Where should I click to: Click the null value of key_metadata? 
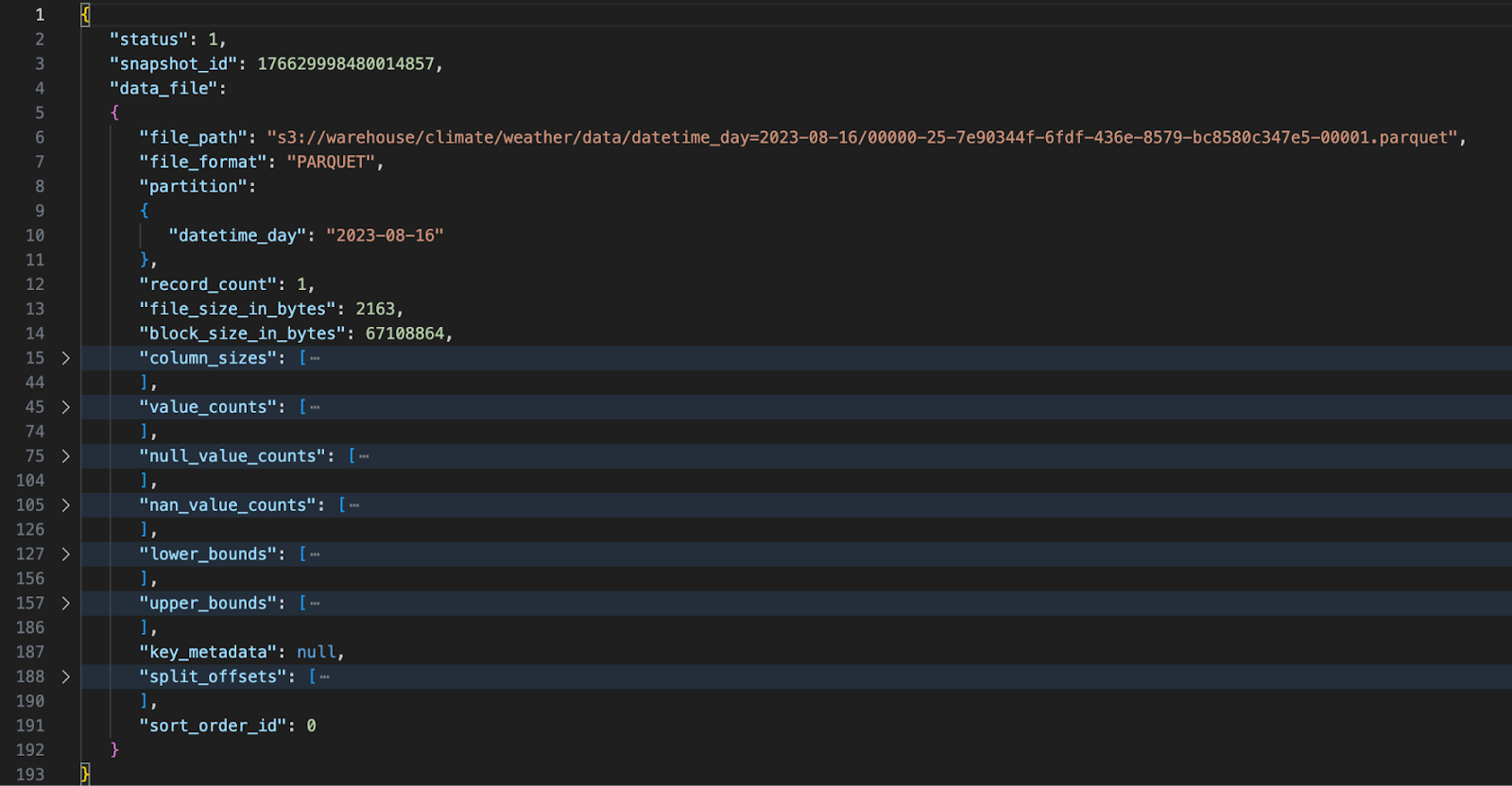pos(316,653)
